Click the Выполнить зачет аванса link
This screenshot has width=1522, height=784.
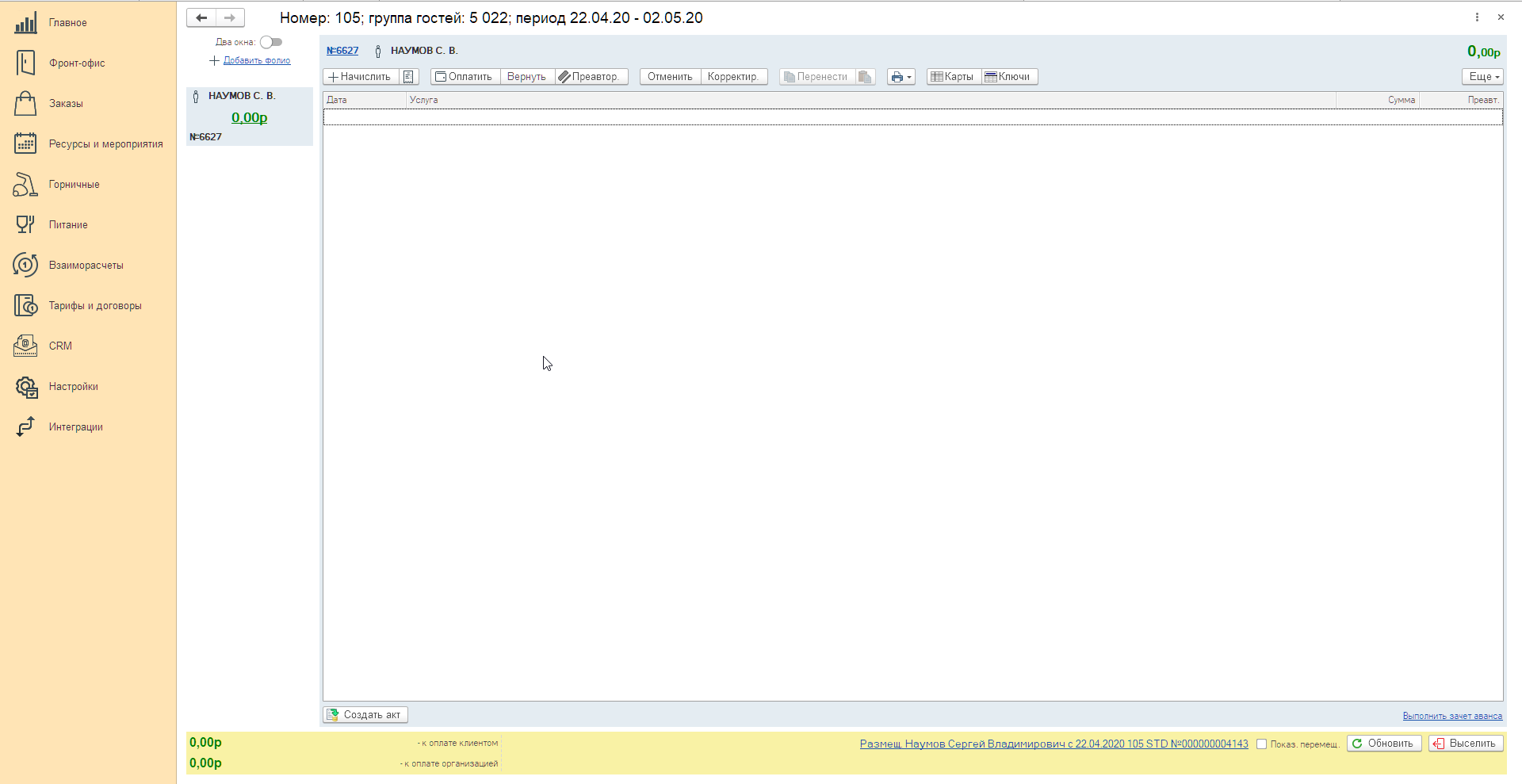click(x=1452, y=716)
